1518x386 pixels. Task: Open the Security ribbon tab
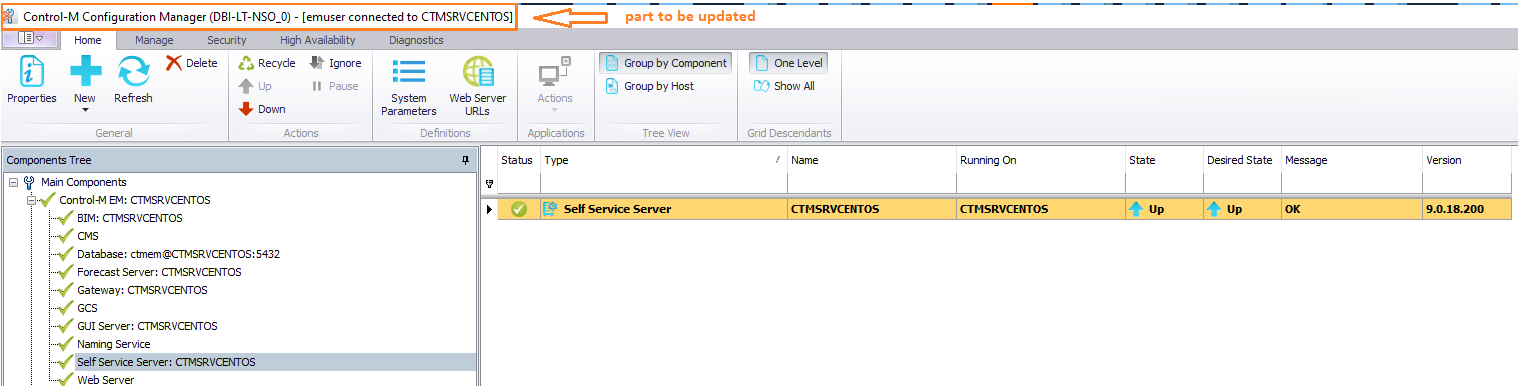tap(227, 40)
